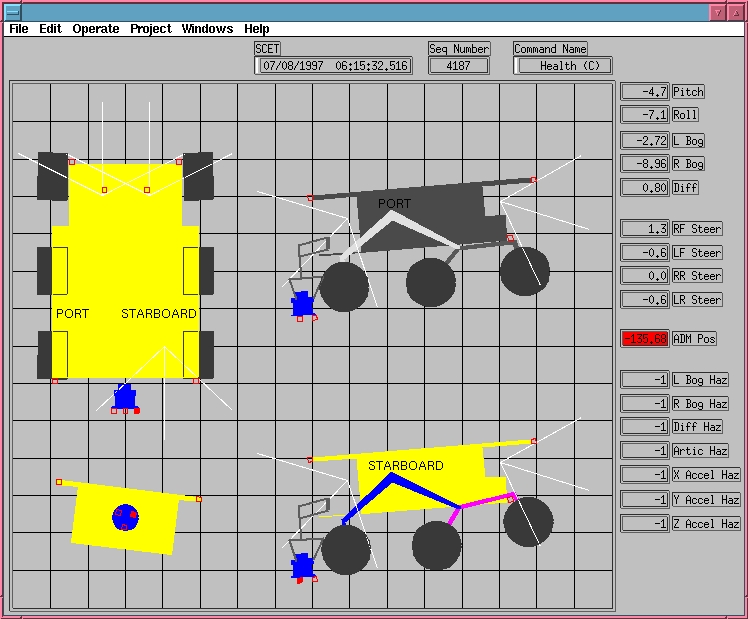Click the front wheel of PORT side view
Screen dimensions: 748x619
coord(345,286)
